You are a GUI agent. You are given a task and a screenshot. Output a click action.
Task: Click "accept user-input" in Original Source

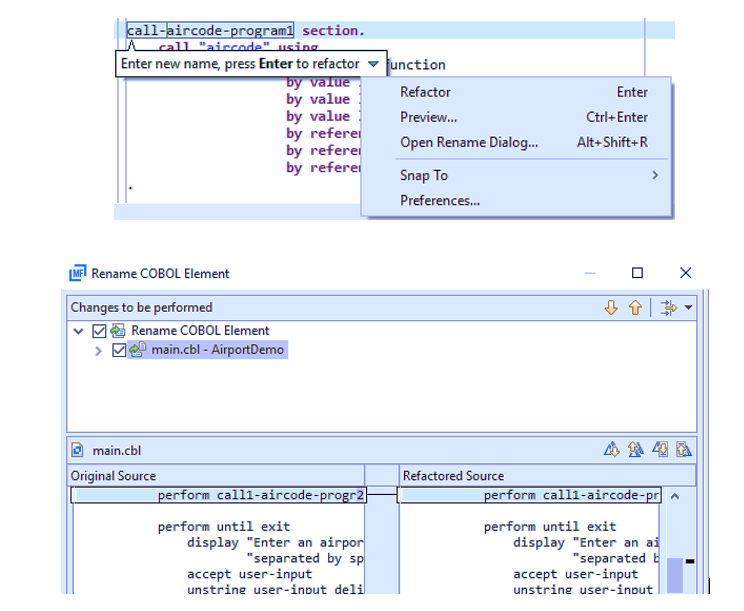(x=250, y=574)
